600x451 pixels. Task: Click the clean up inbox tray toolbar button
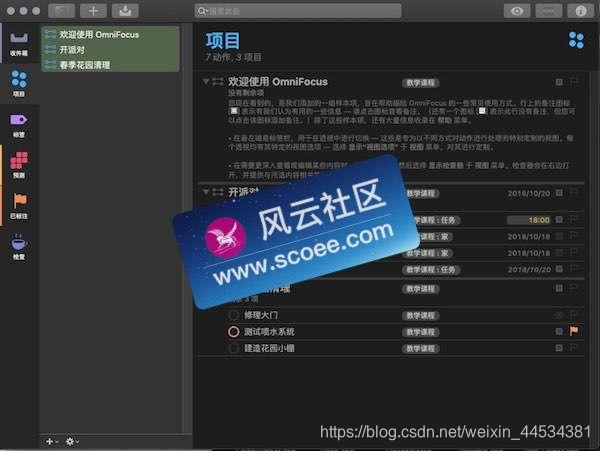pos(125,11)
